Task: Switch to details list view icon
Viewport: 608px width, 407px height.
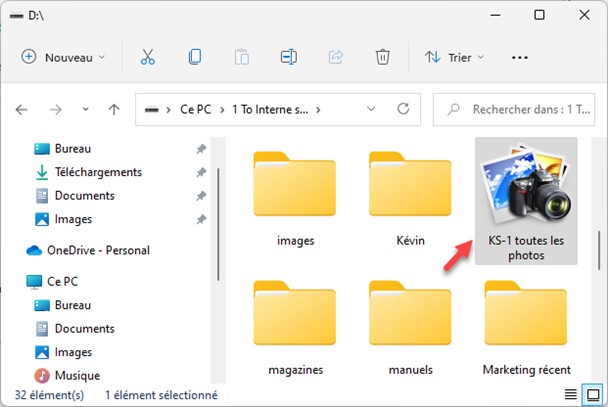Action: pos(570,394)
